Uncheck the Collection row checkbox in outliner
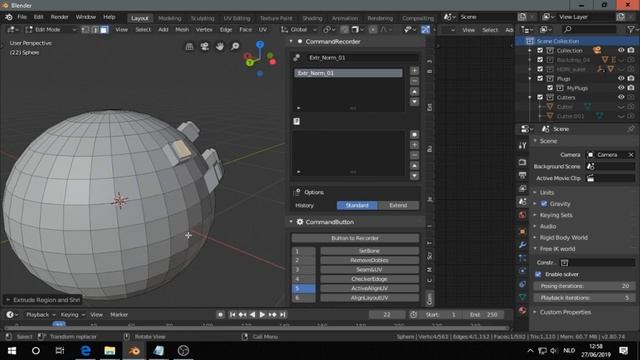Screen dimensions: 640x360 point(540,50)
